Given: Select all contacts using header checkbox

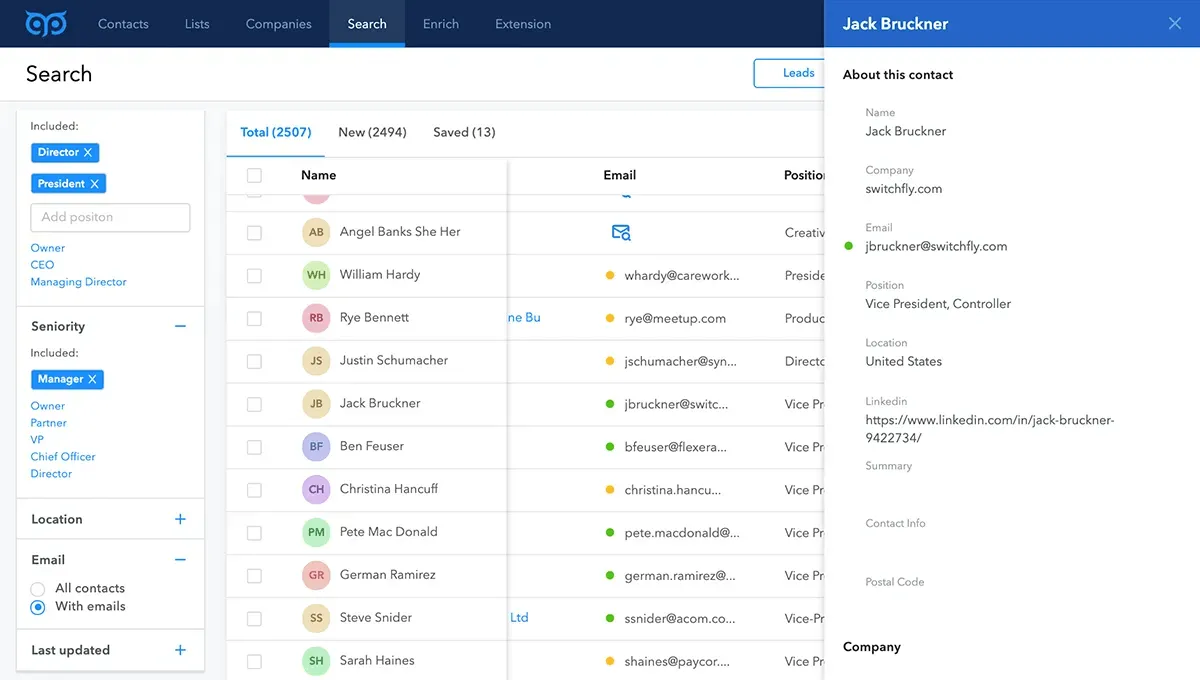Looking at the screenshot, I should tap(253, 174).
